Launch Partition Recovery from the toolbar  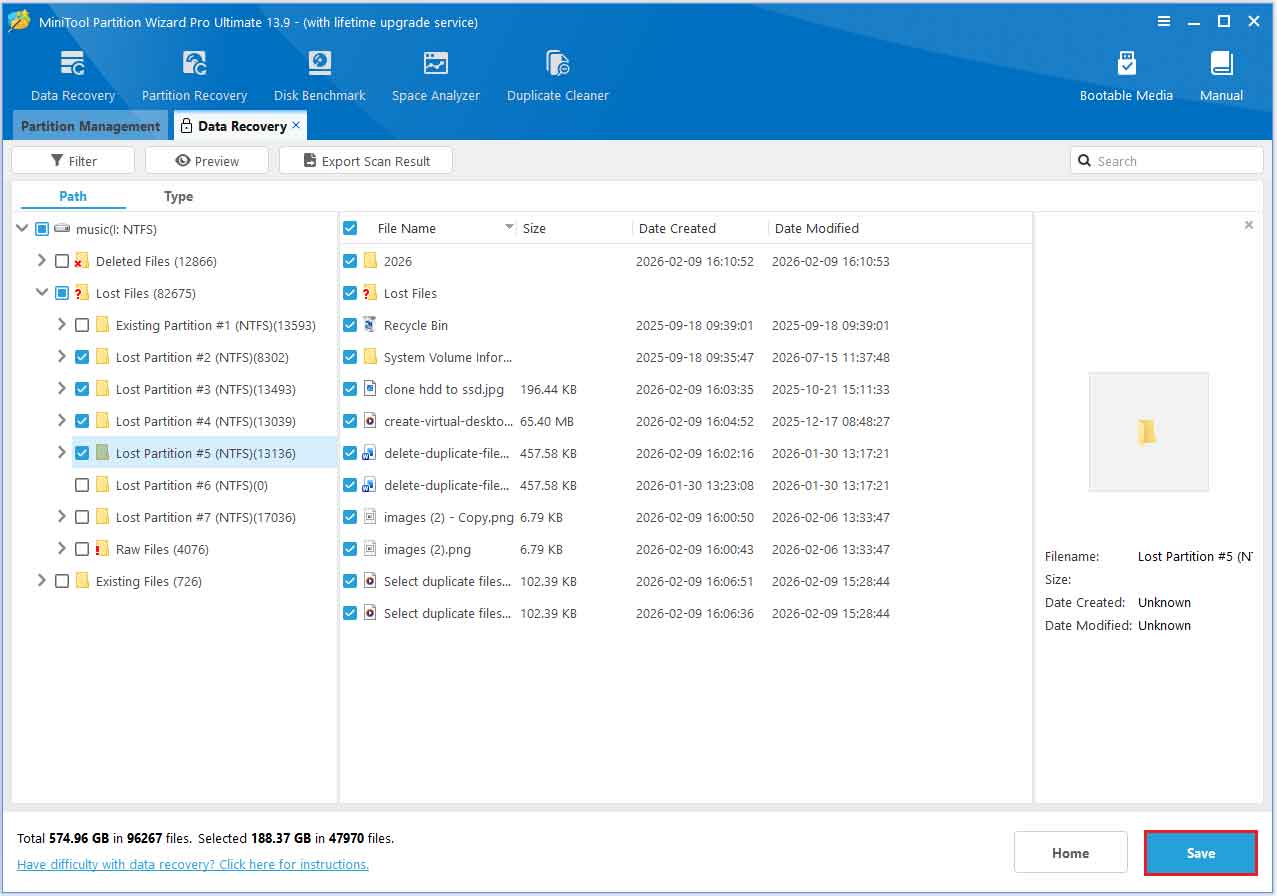tap(194, 64)
